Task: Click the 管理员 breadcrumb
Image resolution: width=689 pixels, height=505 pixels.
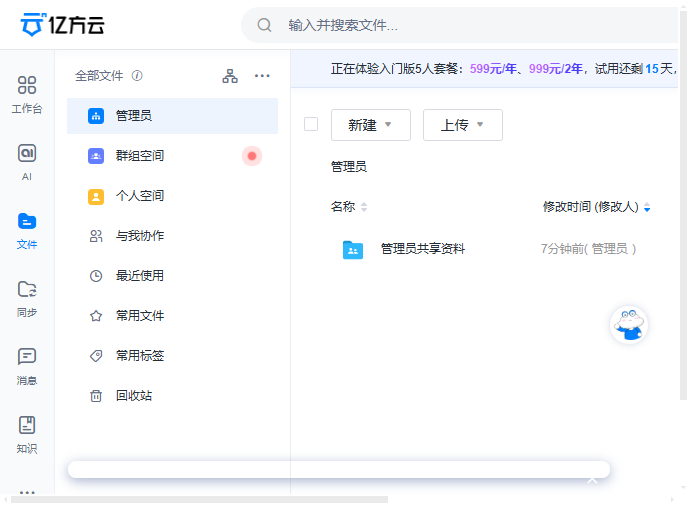Action: 349,167
